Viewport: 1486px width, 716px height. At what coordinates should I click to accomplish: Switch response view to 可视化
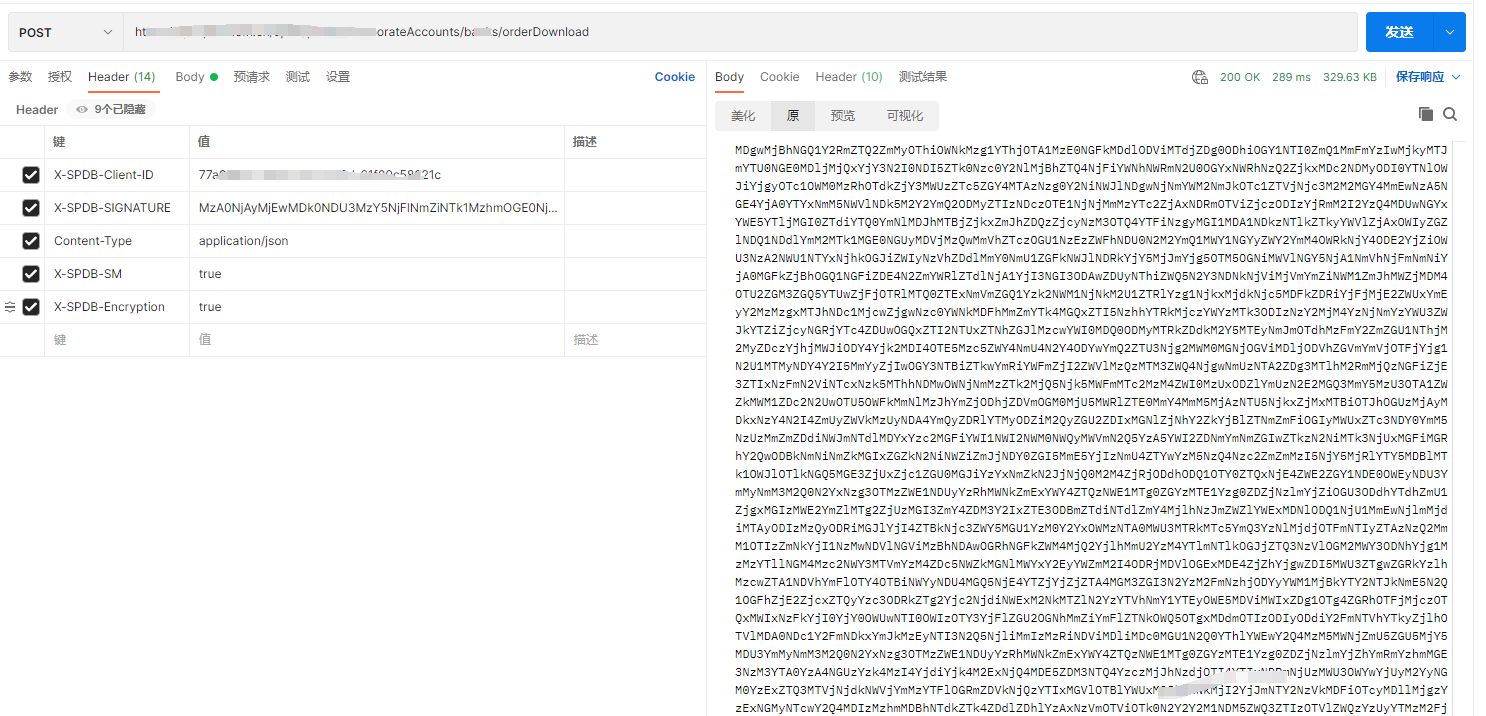pos(904,116)
